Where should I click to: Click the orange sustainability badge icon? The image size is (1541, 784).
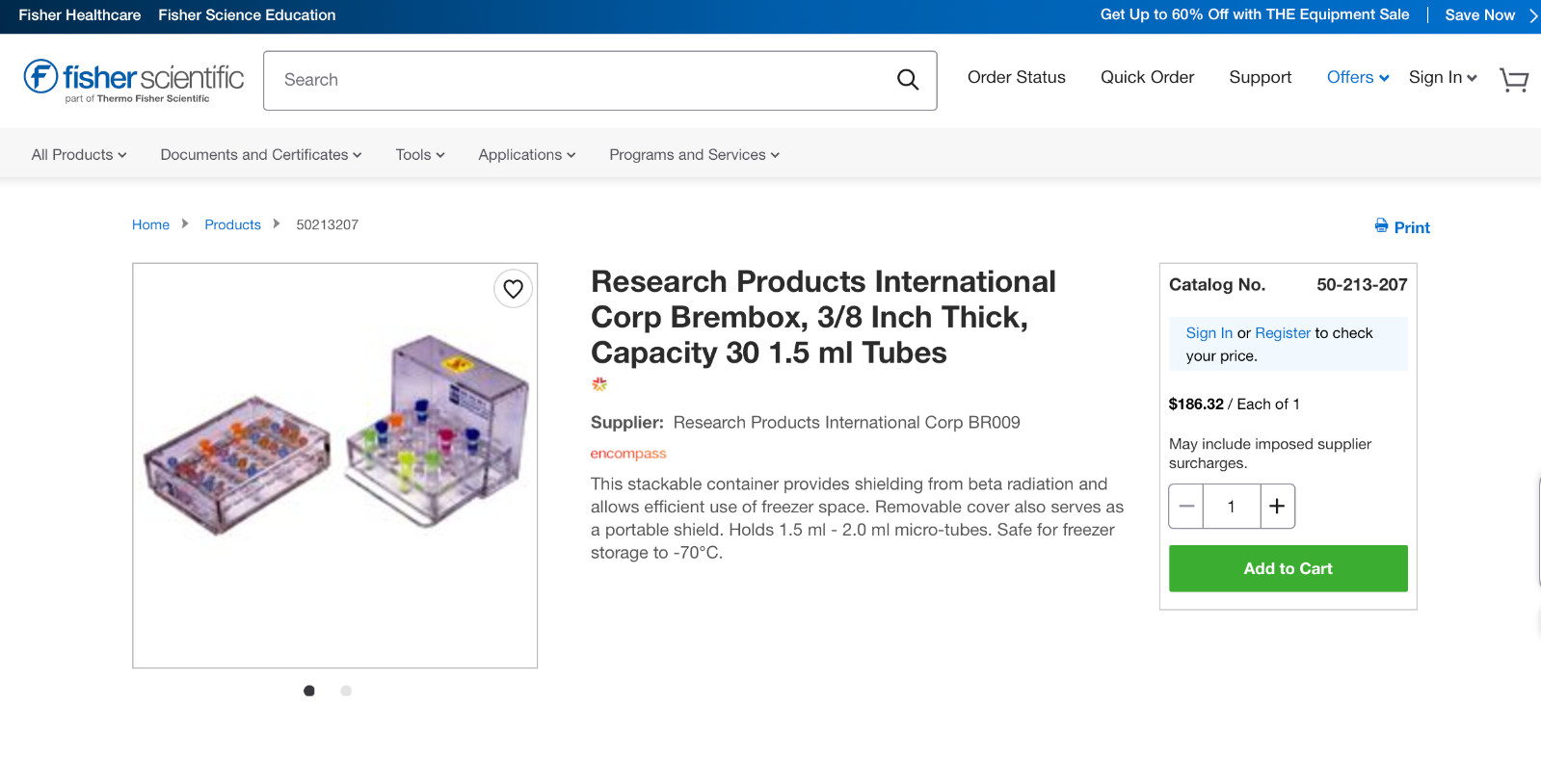coord(599,384)
